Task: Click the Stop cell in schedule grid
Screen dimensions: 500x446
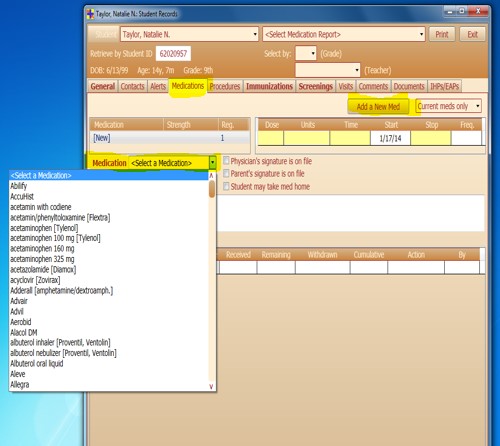Action: pos(431,138)
